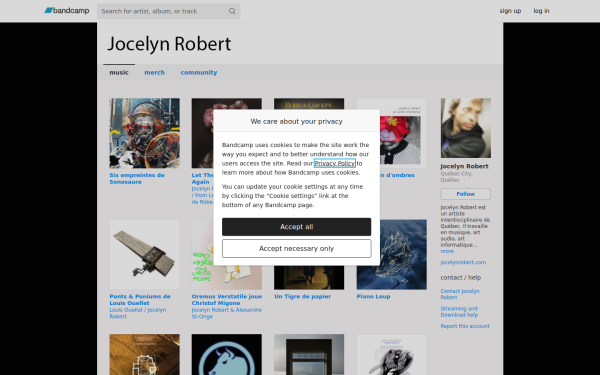Open Piano Loup album cover
The height and width of the screenshot is (375, 600).
click(391, 254)
